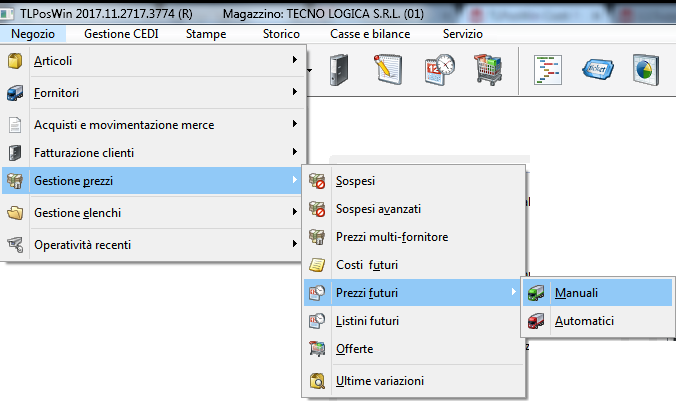Click the Fatturazione clienti binder icon
Image resolution: width=676 pixels, height=404 pixels.
tap(15, 153)
